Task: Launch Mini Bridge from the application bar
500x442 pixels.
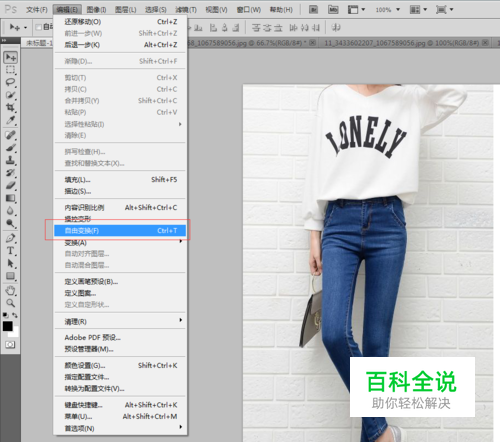Action: pyautogui.click(x=333, y=10)
